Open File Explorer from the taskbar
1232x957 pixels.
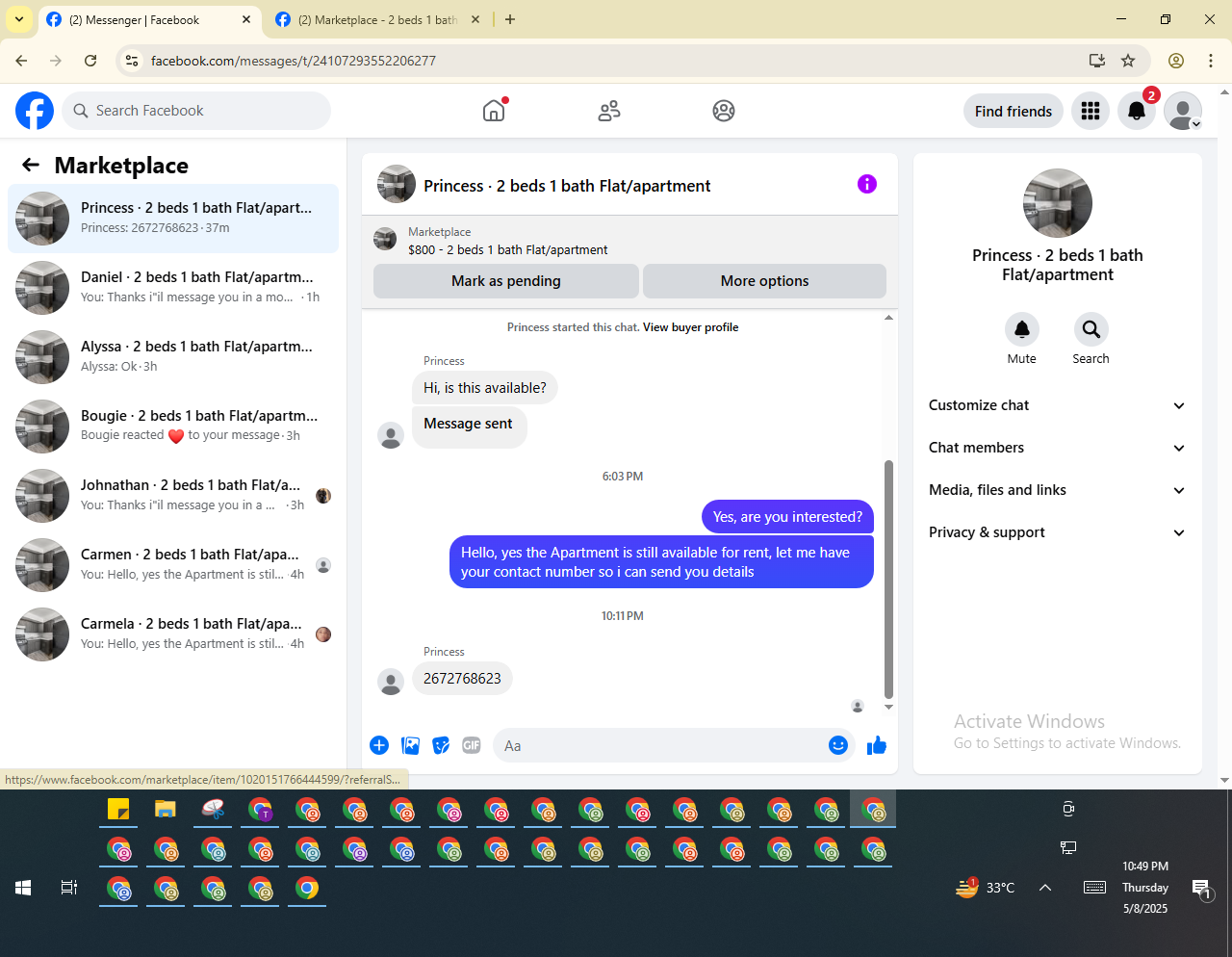click(166, 810)
